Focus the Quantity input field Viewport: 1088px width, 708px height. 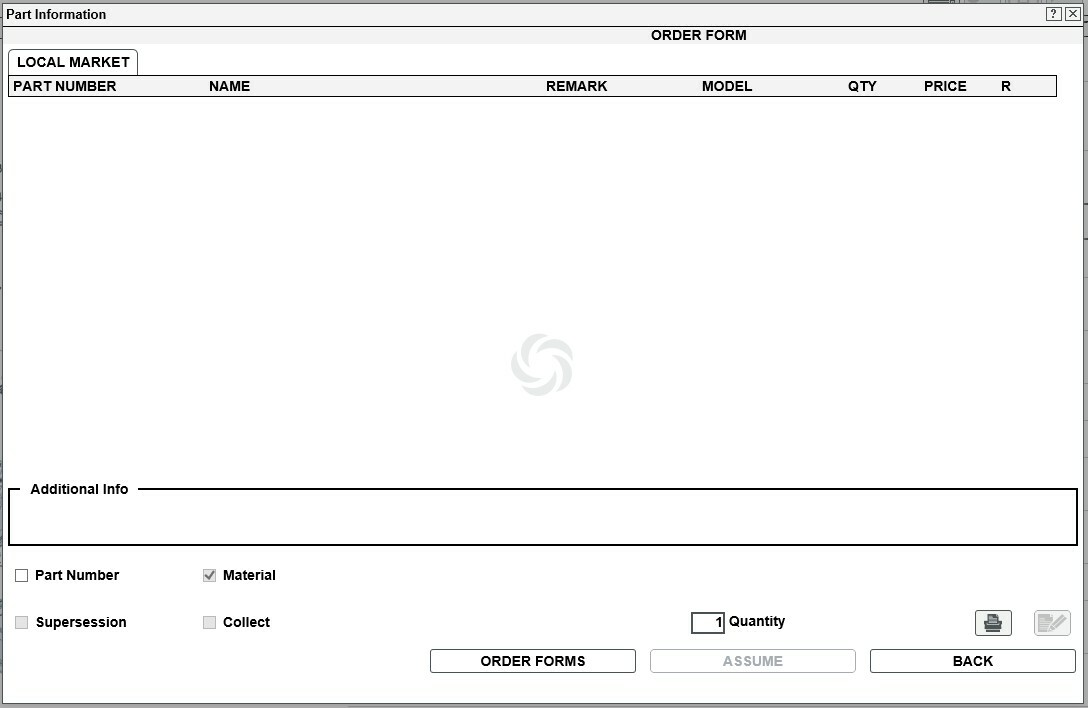pyautogui.click(x=708, y=623)
